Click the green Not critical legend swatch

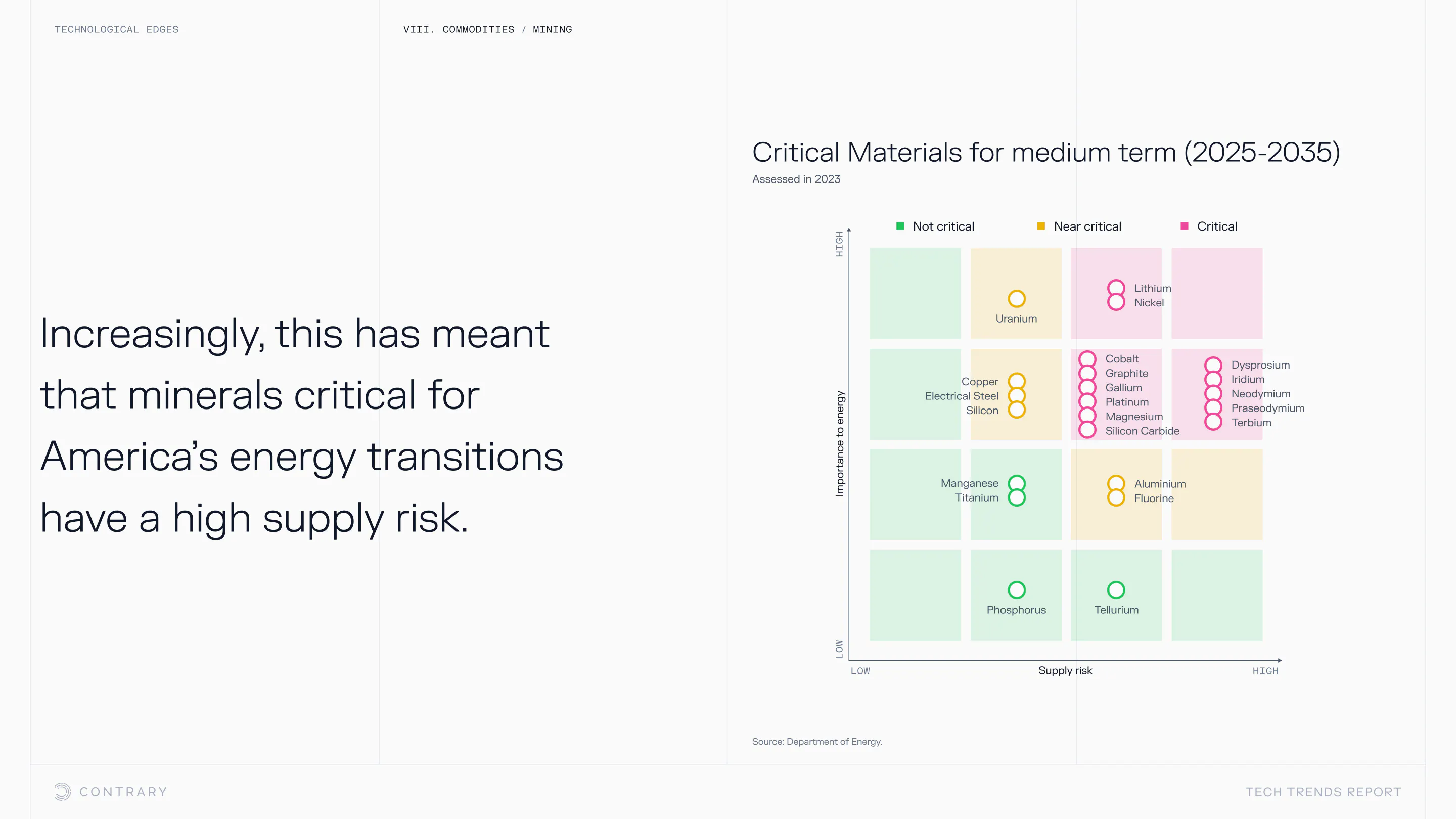click(x=900, y=226)
